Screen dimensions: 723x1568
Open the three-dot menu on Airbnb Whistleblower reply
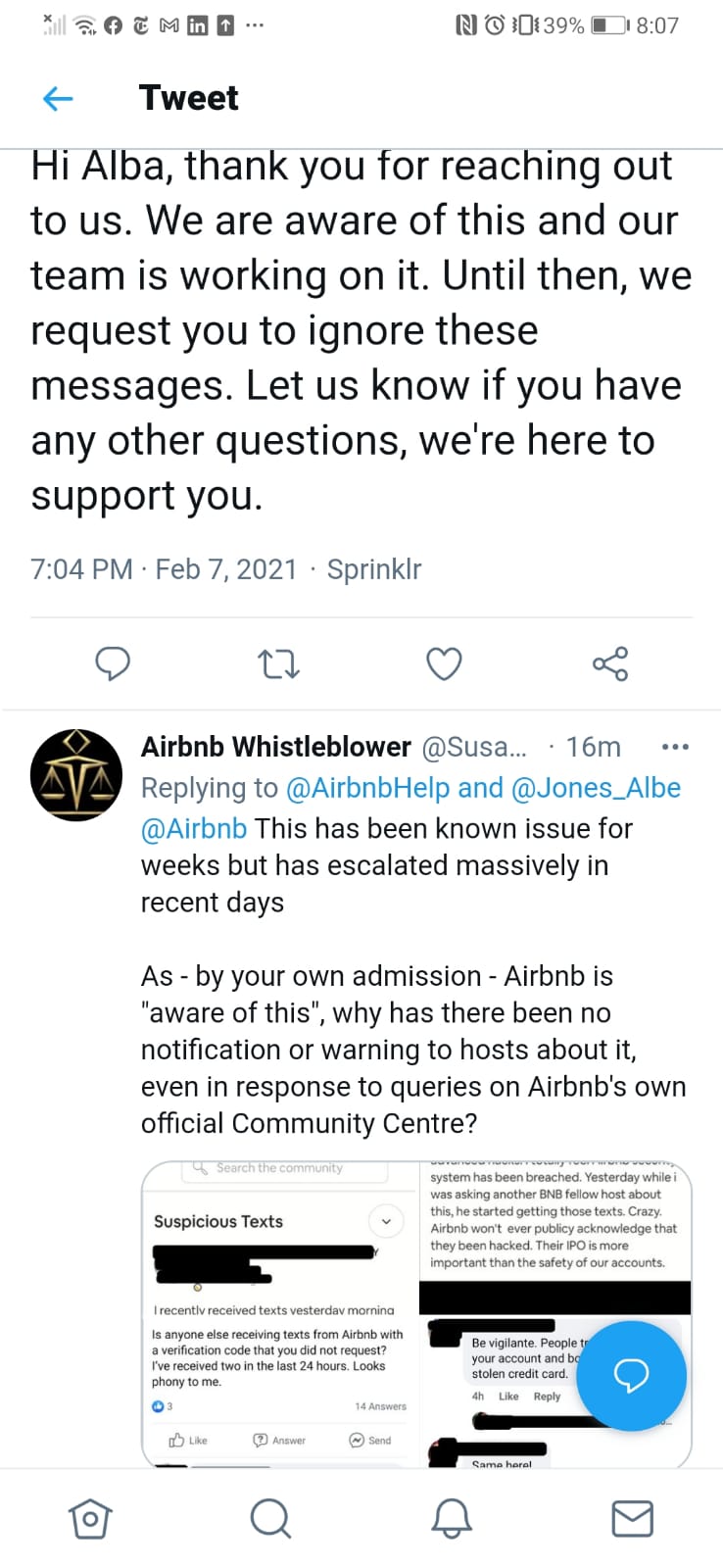(675, 747)
